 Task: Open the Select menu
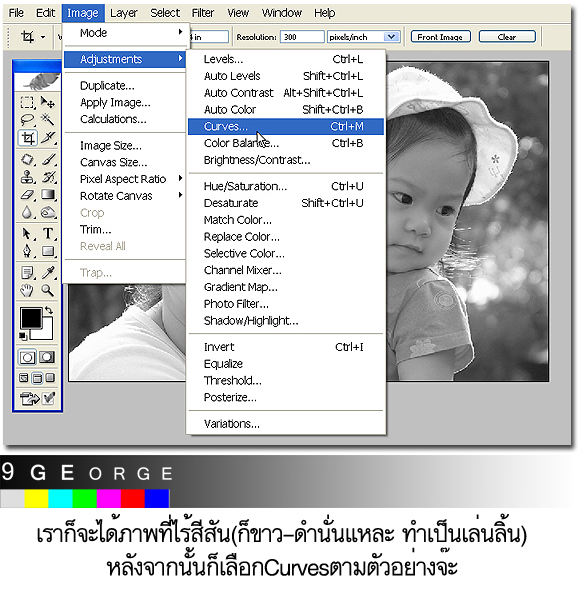coord(165,13)
